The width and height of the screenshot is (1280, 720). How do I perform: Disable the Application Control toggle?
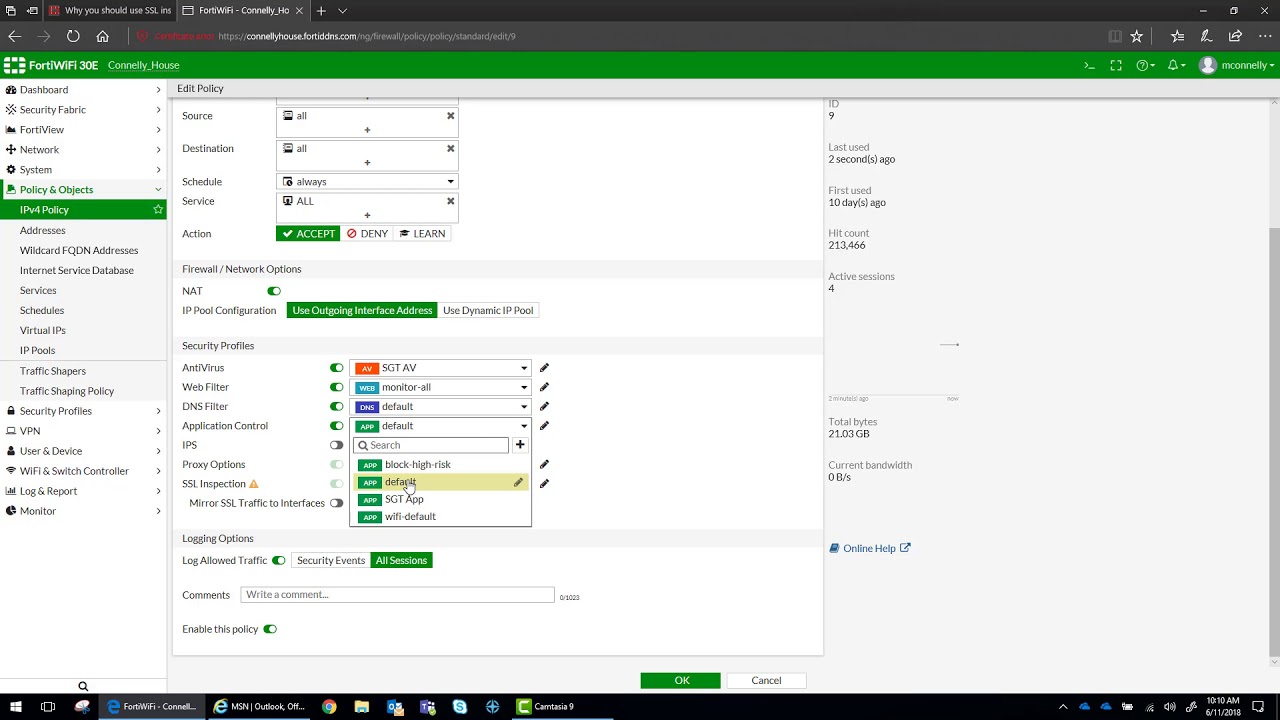[337, 426]
